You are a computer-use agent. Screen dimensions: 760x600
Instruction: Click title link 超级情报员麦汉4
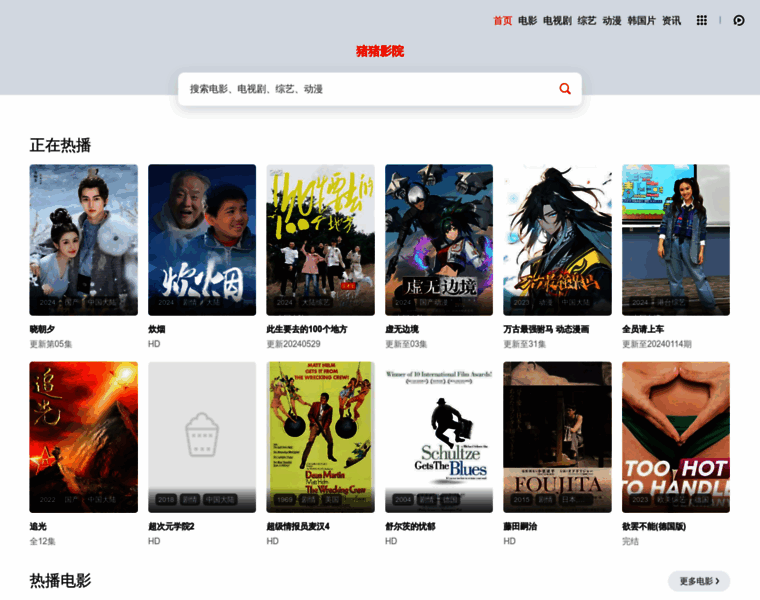[298, 526]
